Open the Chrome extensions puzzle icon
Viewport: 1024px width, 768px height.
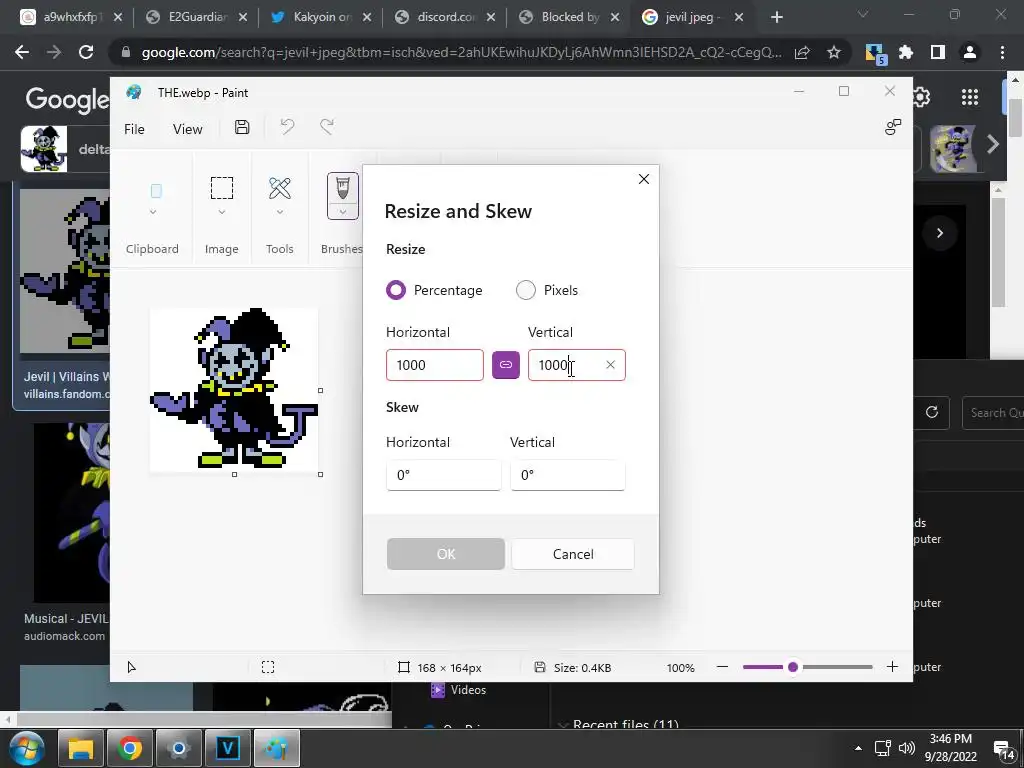pyautogui.click(x=906, y=52)
